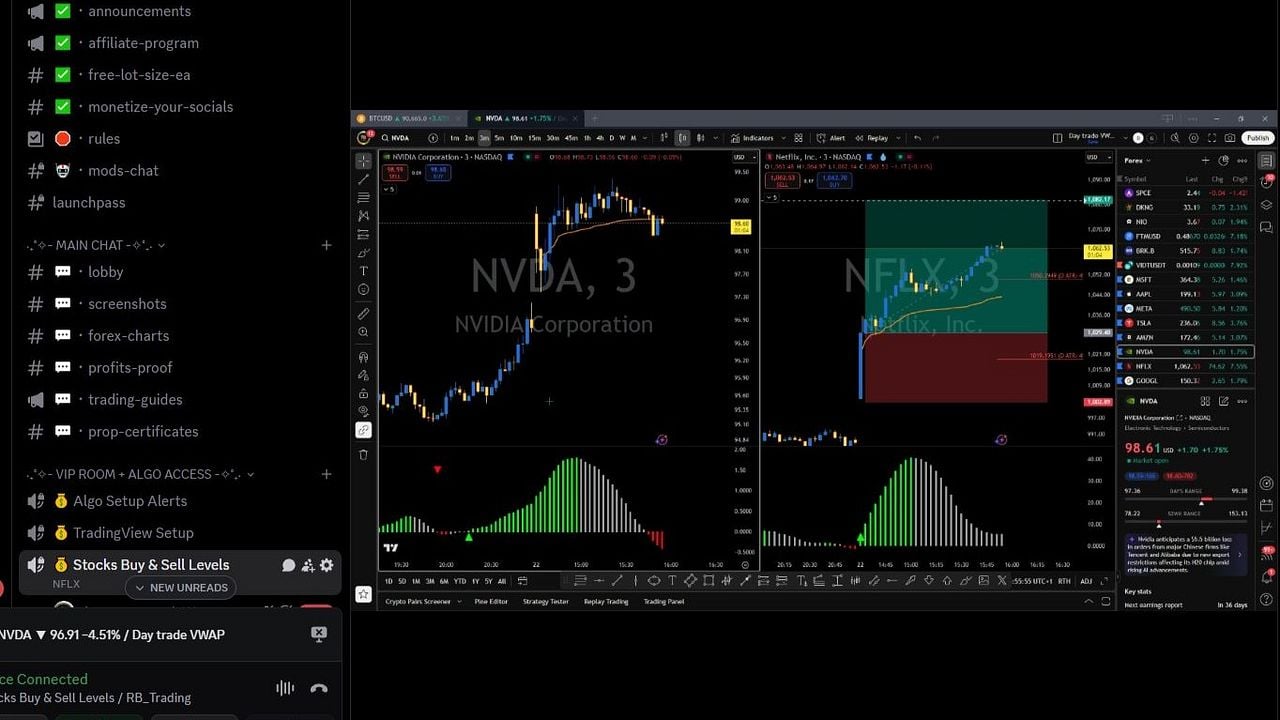The image size is (1280, 720).
Task: Open a new browser tab
Action: coord(594,118)
